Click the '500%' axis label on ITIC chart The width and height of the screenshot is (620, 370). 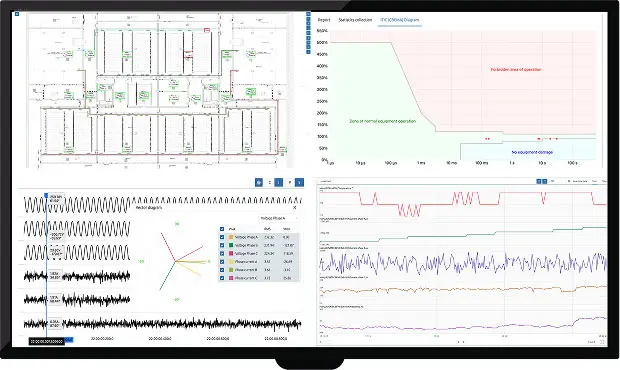point(322,42)
